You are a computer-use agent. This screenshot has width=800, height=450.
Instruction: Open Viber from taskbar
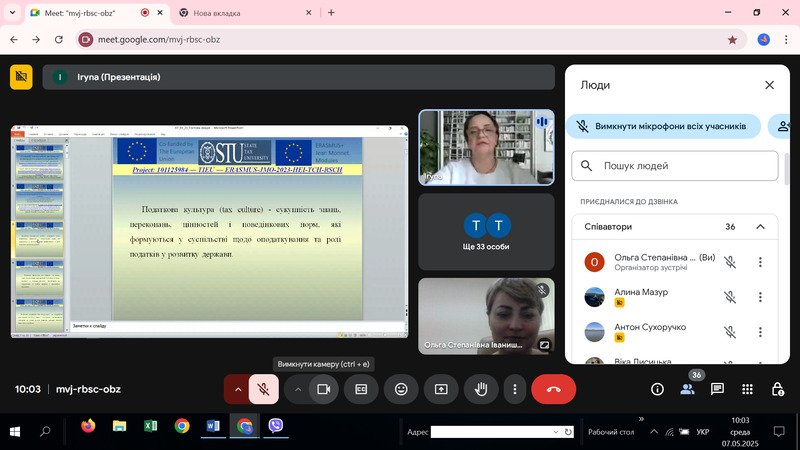pyautogui.click(x=276, y=426)
